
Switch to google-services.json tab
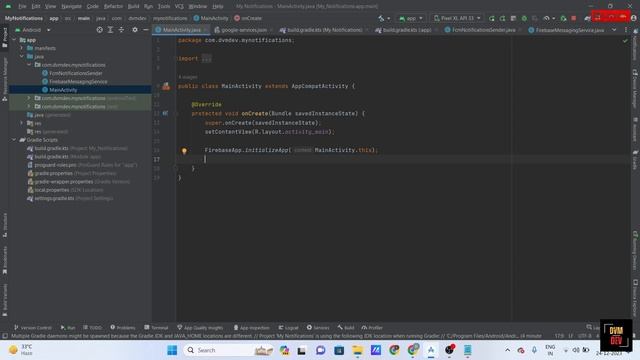[x=244, y=30]
